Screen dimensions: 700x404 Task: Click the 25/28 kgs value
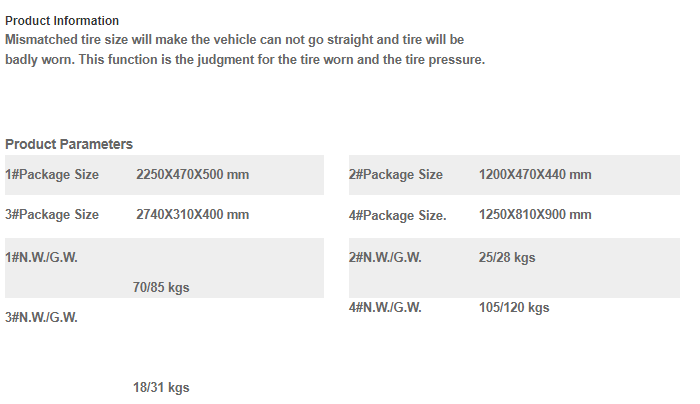point(507,258)
